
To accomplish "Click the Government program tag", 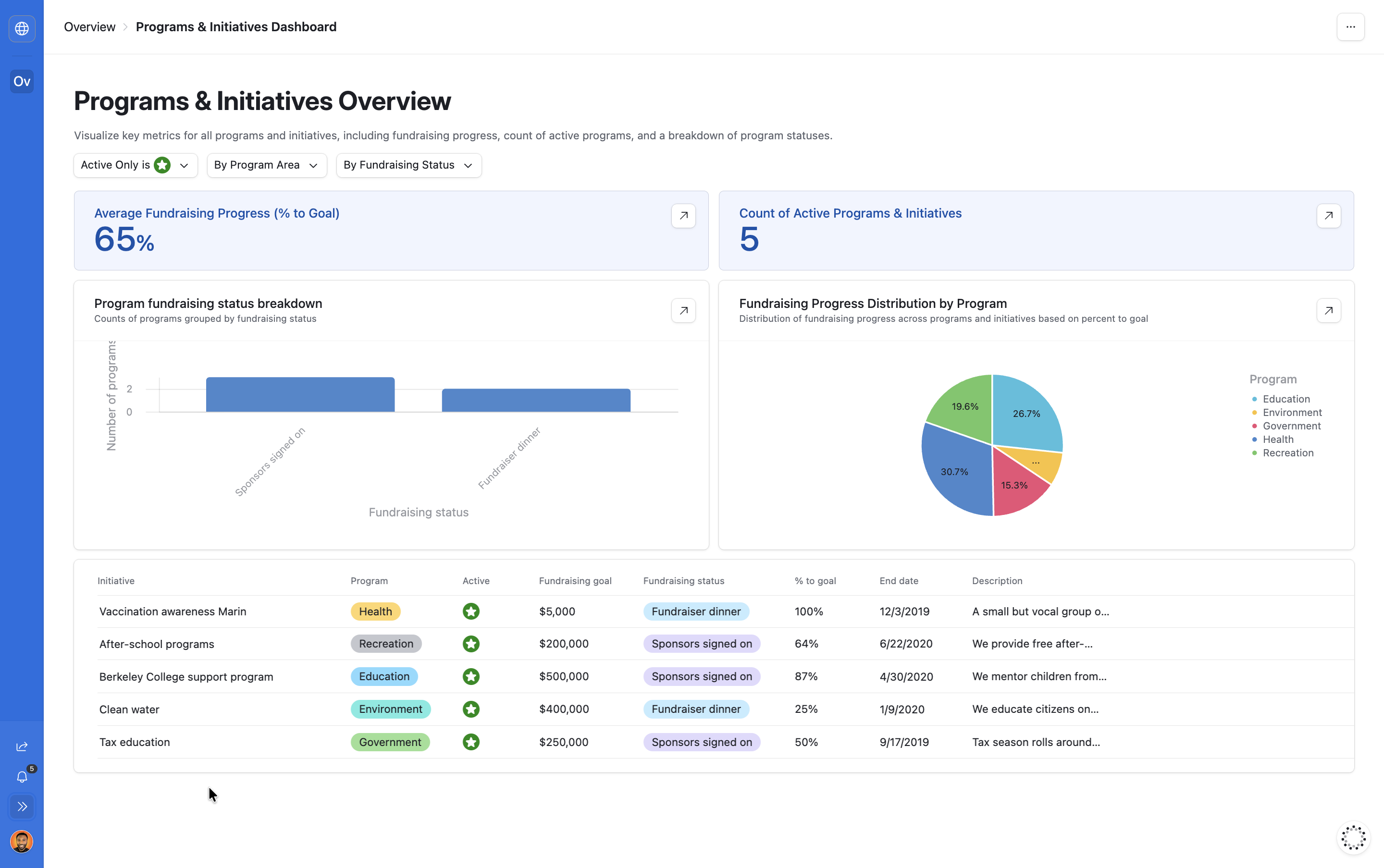I will pos(390,742).
